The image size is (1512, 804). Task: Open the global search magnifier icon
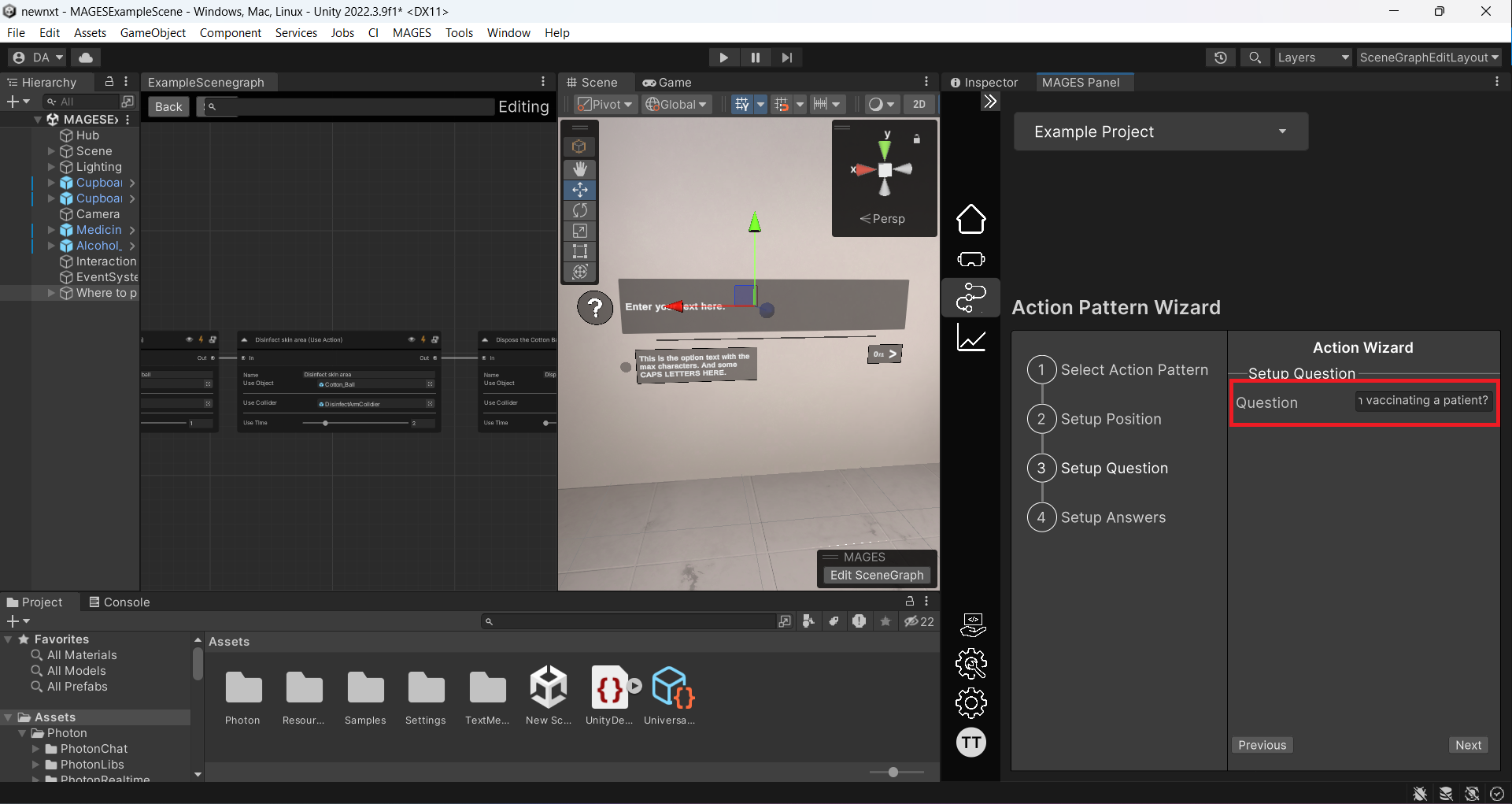coord(1255,57)
